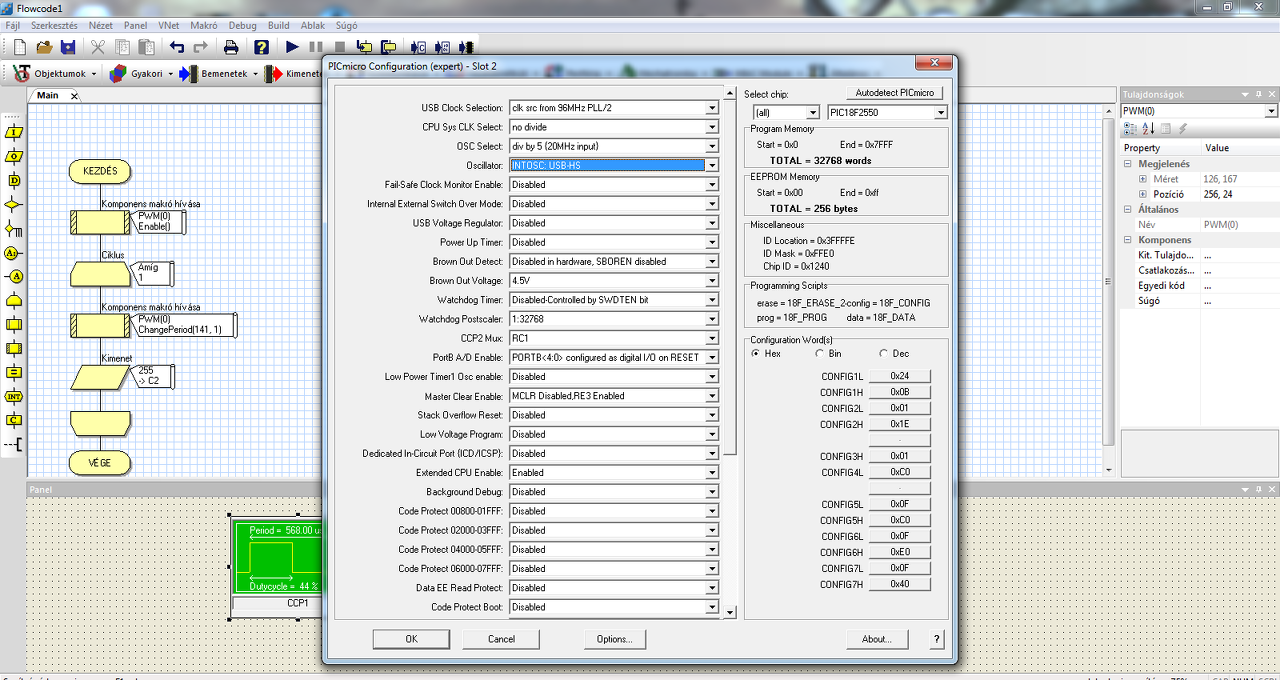
Task: Click the New file icon in toolbar
Action: click(20, 47)
